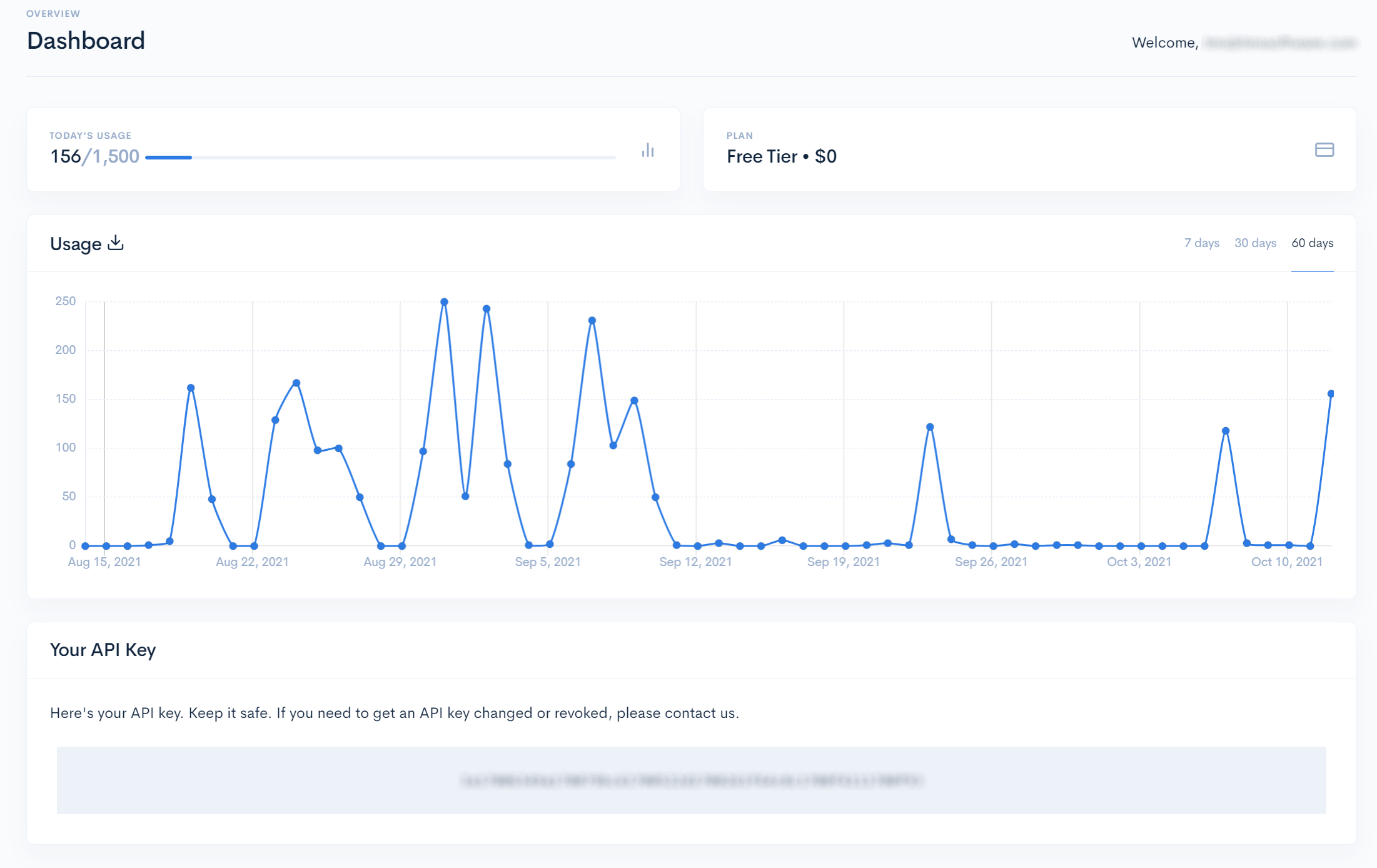Click the credit card plan icon
The image size is (1377, 868).
[1324, 150]
